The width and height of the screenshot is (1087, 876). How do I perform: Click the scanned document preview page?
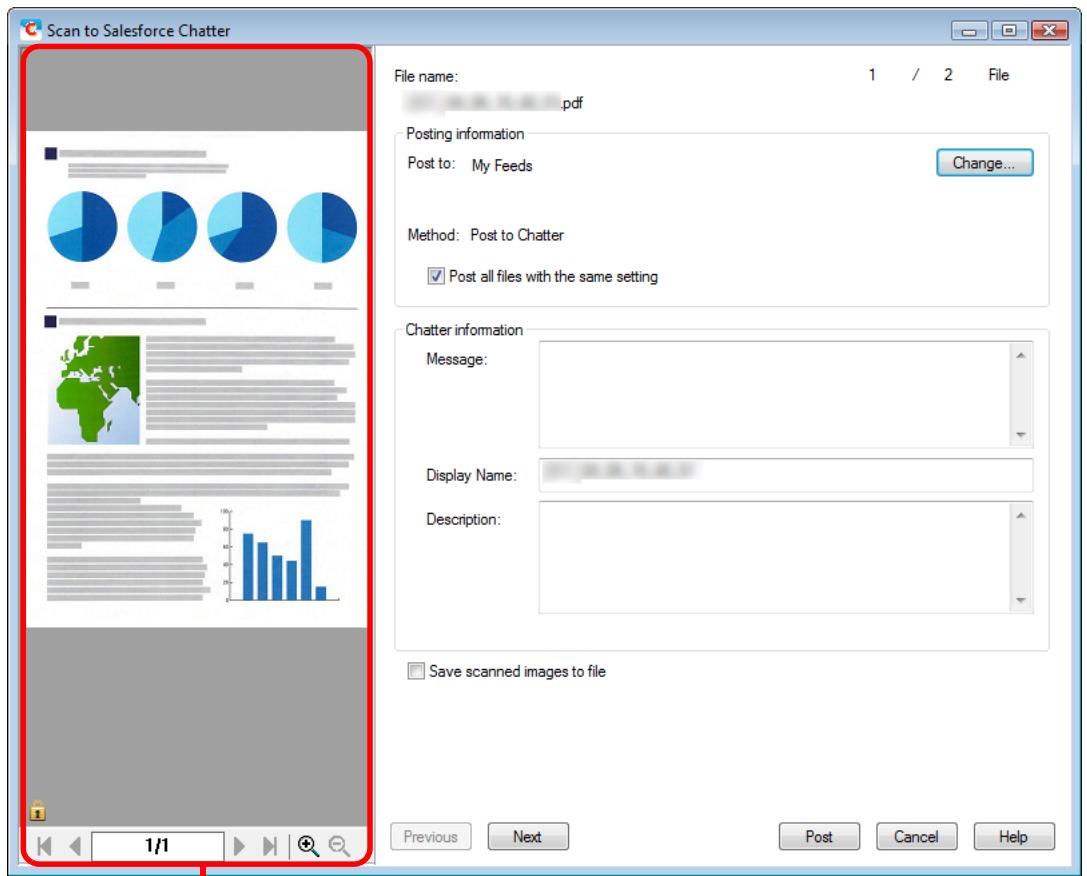pyautogui.click(x=196, y=379)
